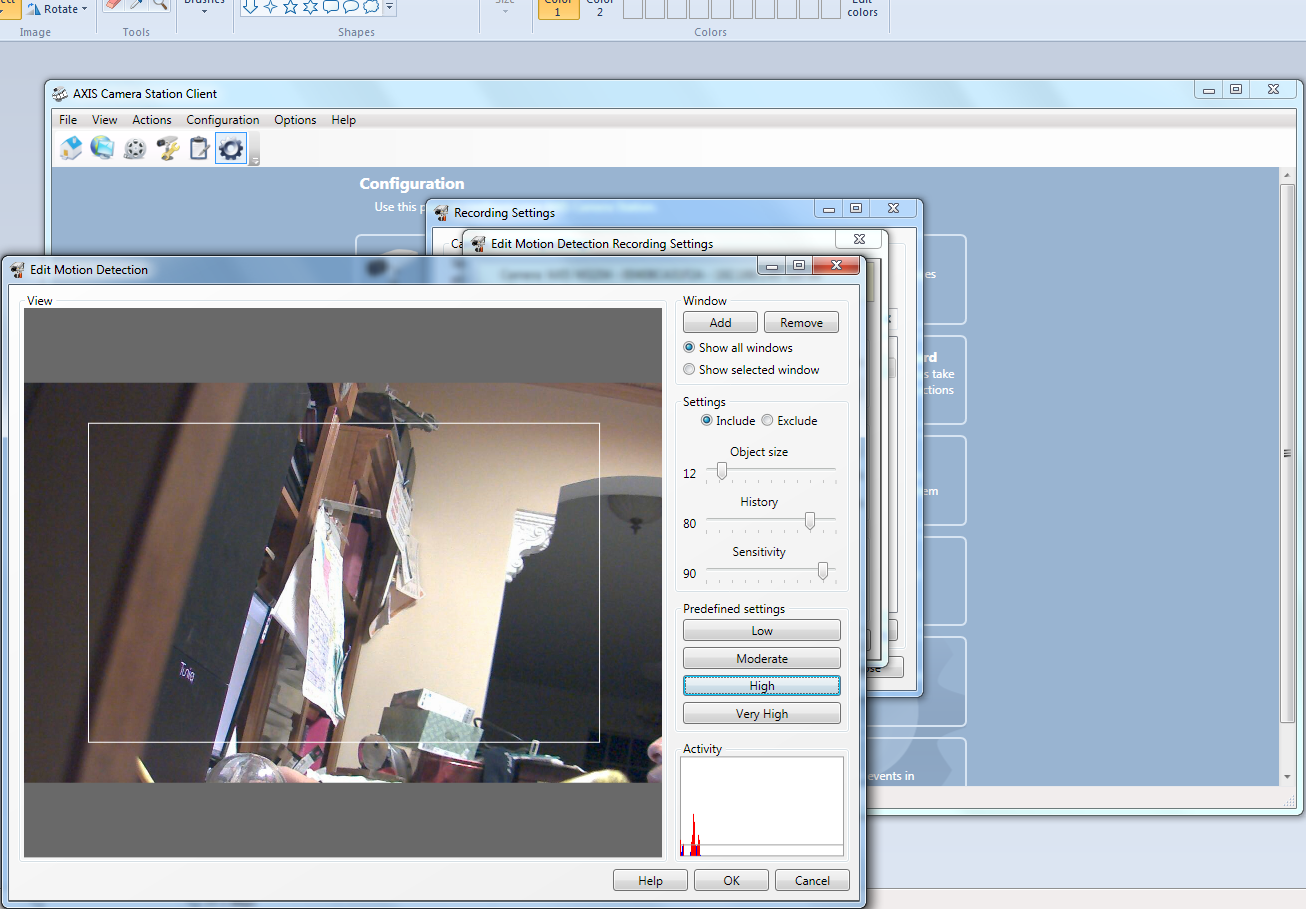Choose the Include setting
This screenshot has width=1306, height=909.
coord(728,421)
